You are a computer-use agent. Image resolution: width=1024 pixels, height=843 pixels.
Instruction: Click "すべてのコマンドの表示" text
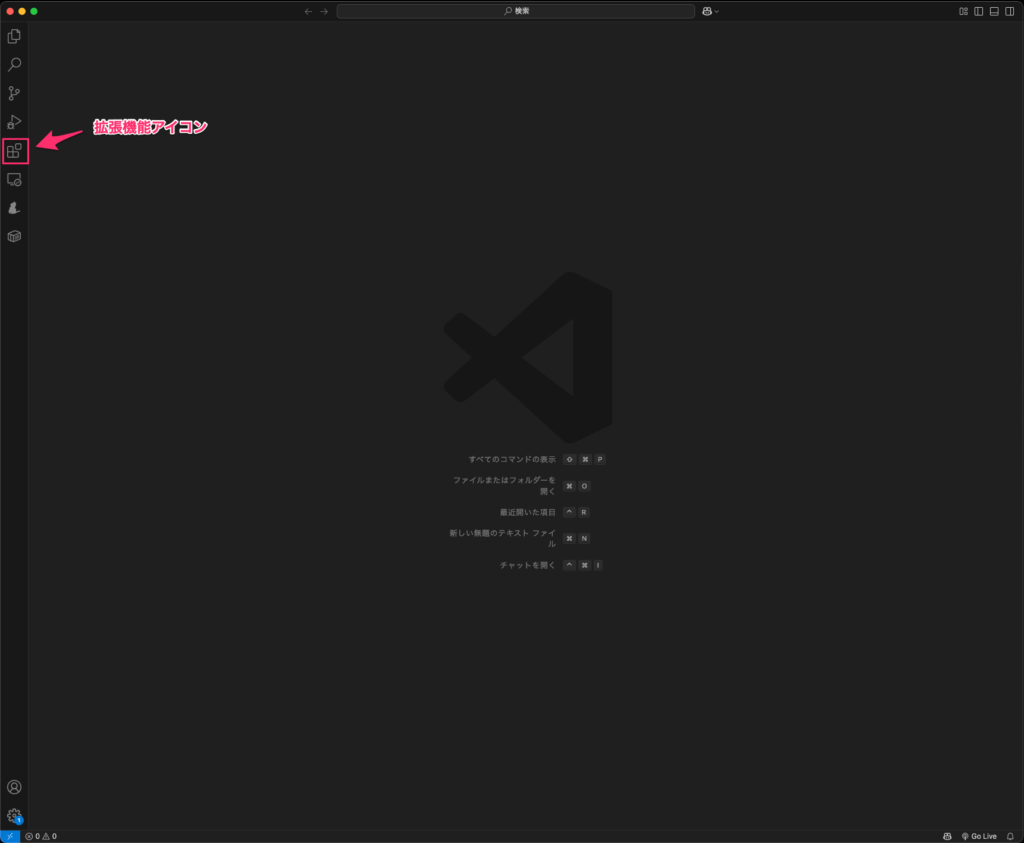[512, 460]
